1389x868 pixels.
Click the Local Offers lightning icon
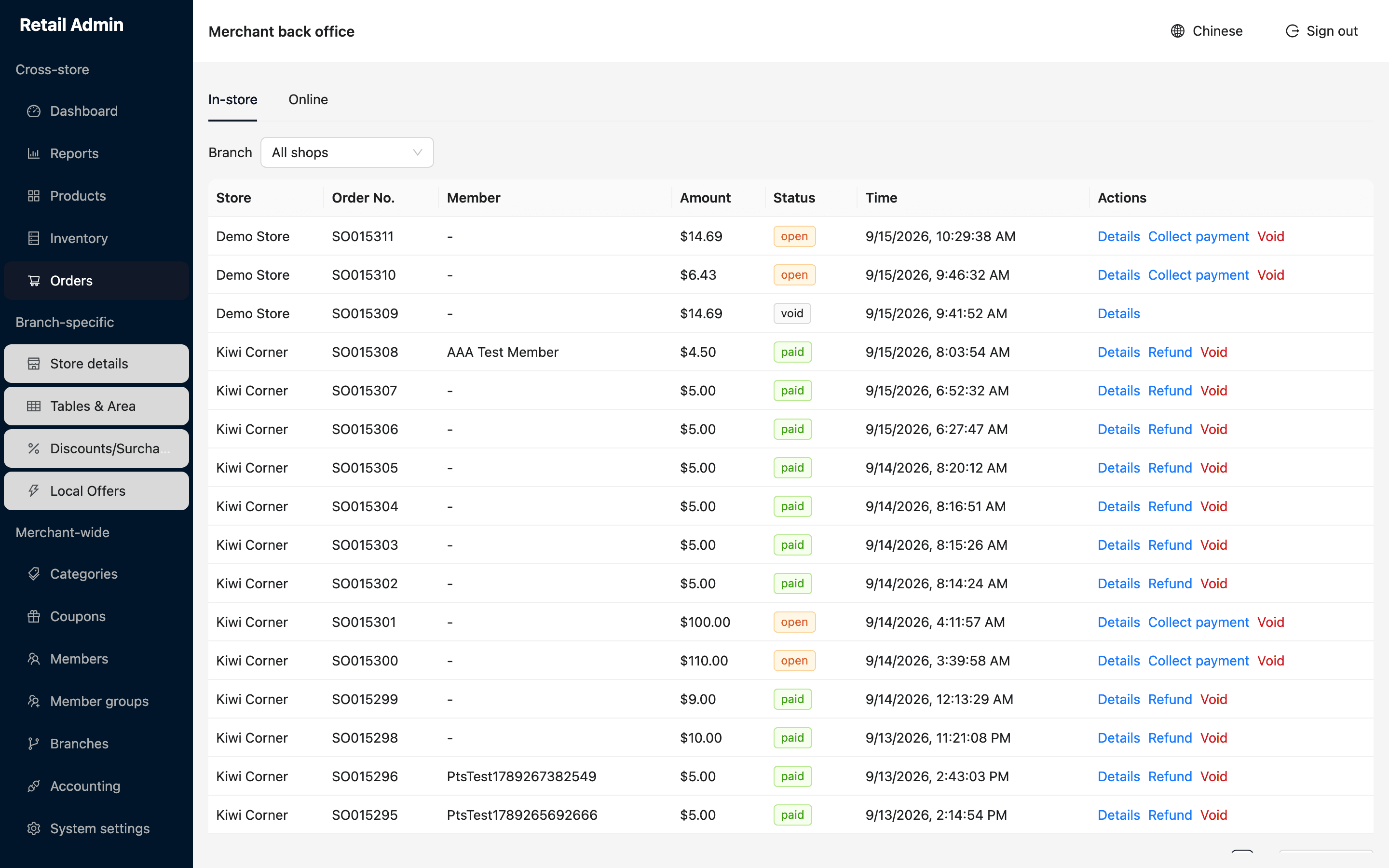[x=34, y=491]
